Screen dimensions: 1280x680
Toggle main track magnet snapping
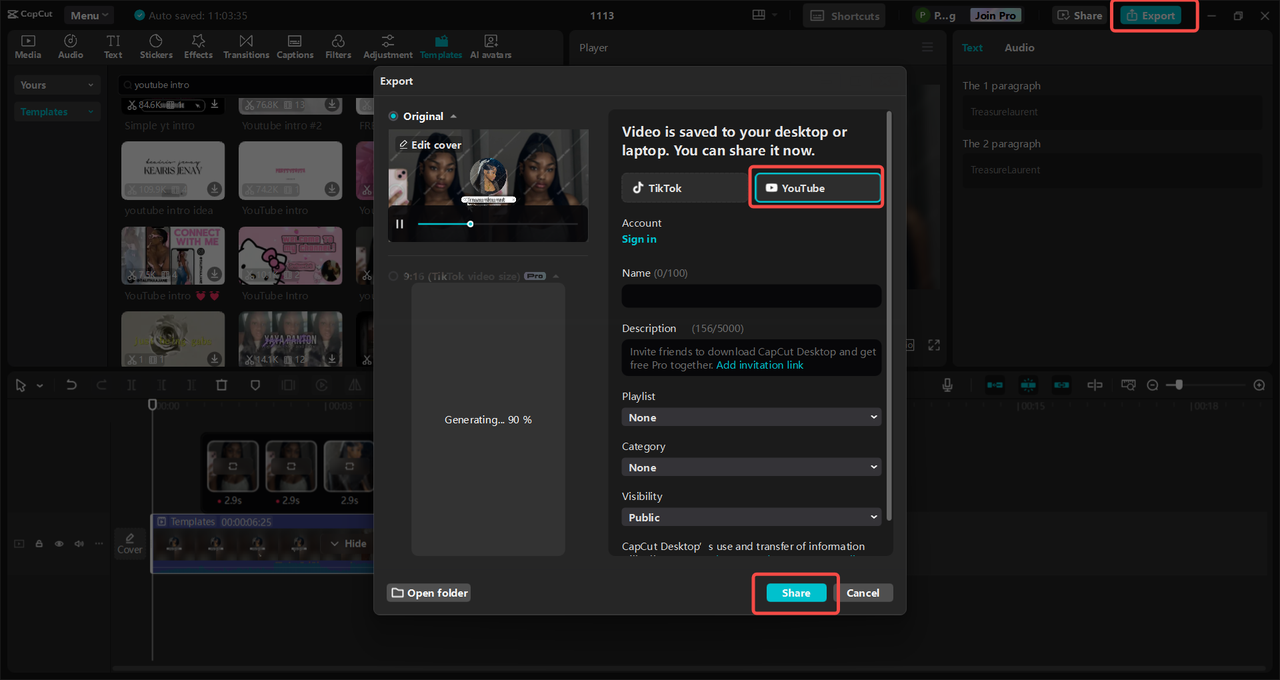[995, 385]
